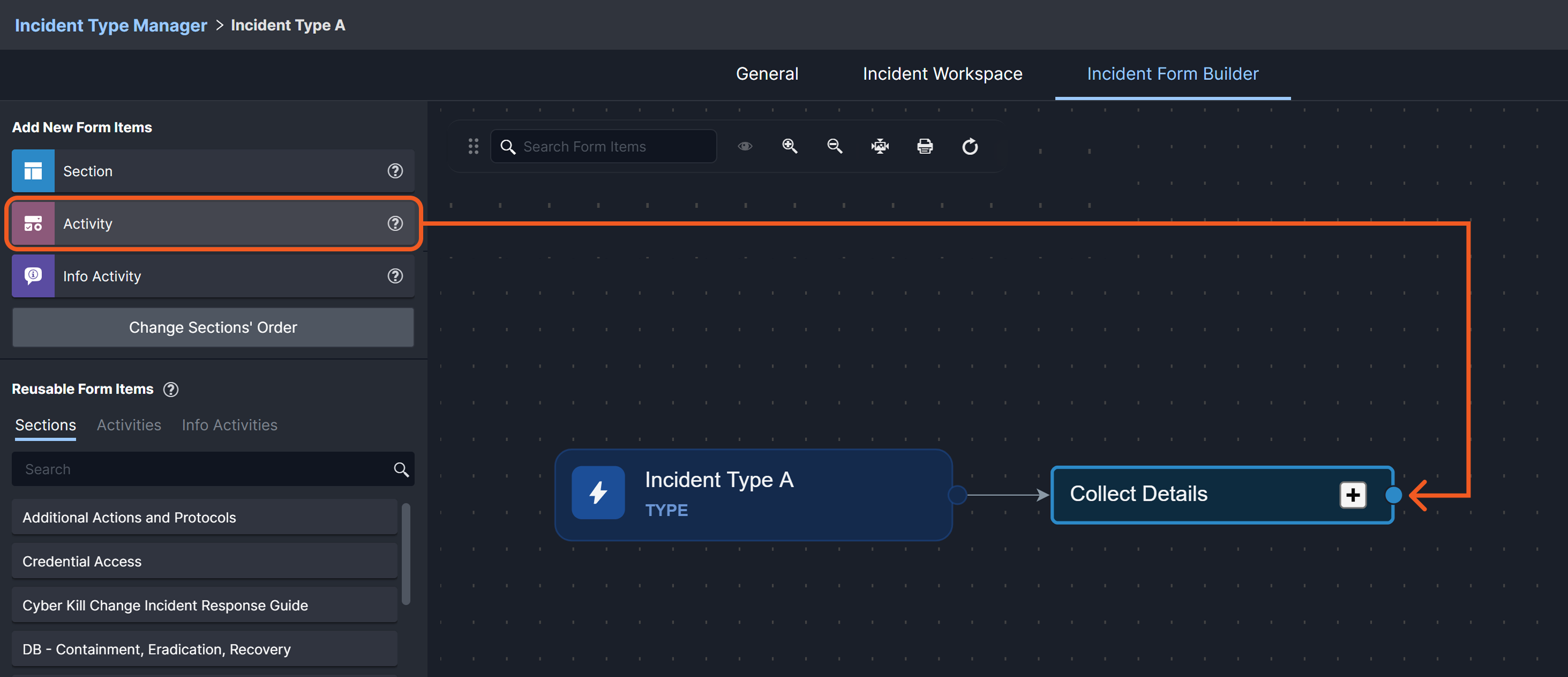The image size is (1568, 677).
Task: Open help for the Info Activity item
Action: click(x=395, y=276)
